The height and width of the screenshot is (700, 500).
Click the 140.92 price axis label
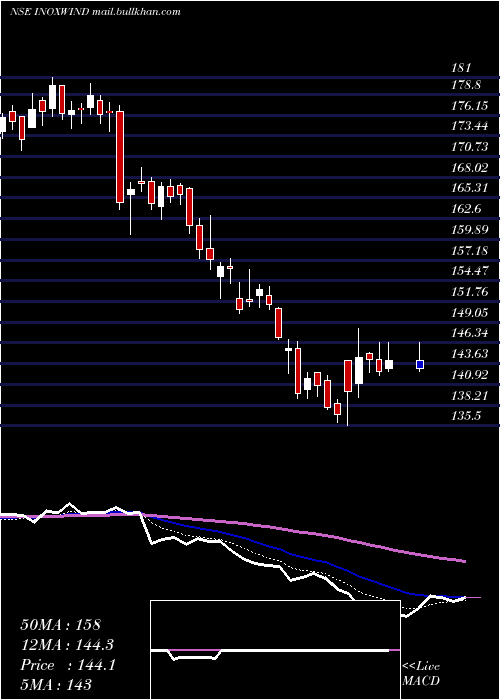pos(469,375)
